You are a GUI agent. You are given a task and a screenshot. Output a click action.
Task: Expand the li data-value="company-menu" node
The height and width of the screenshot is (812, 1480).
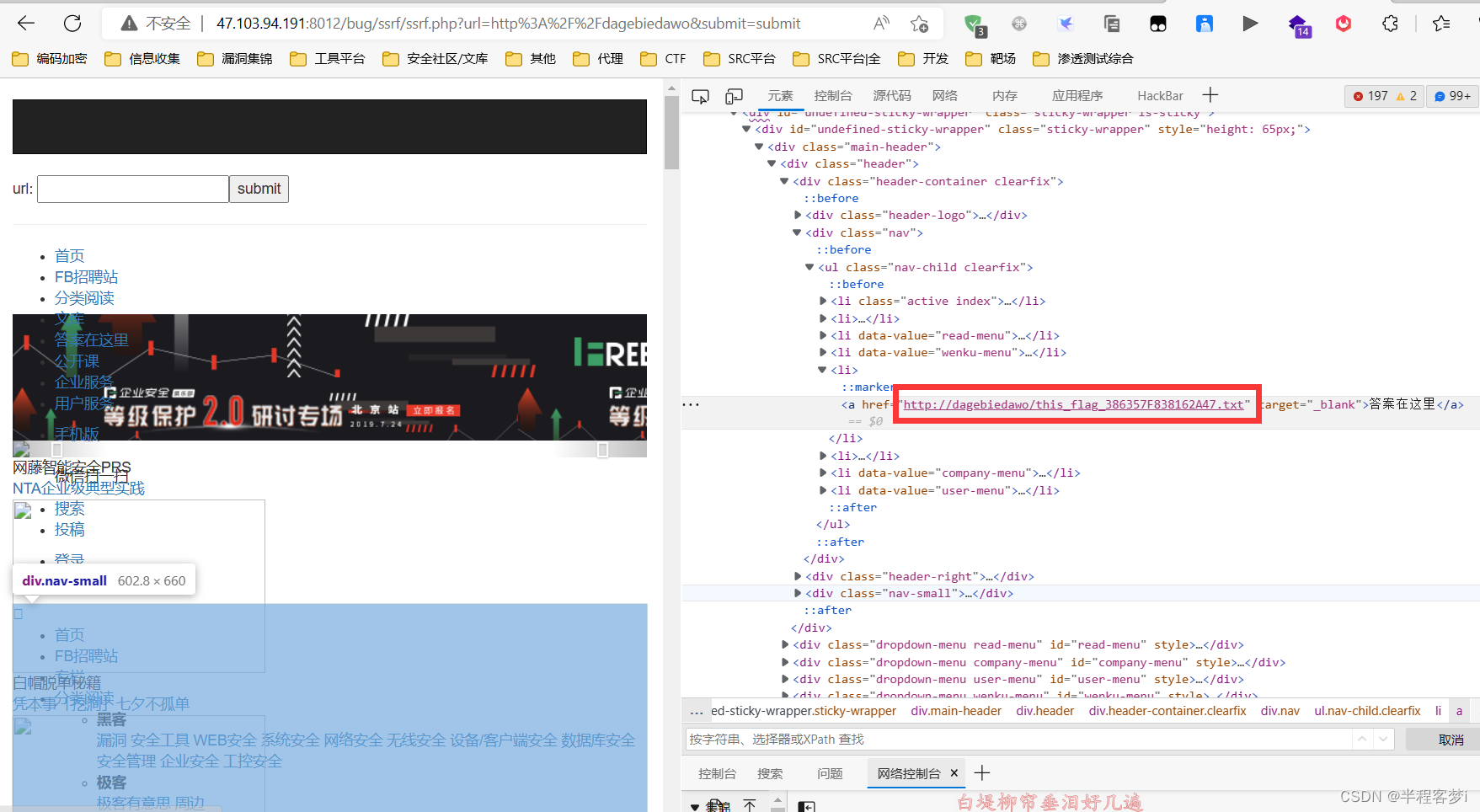click(x=823, y=473)
